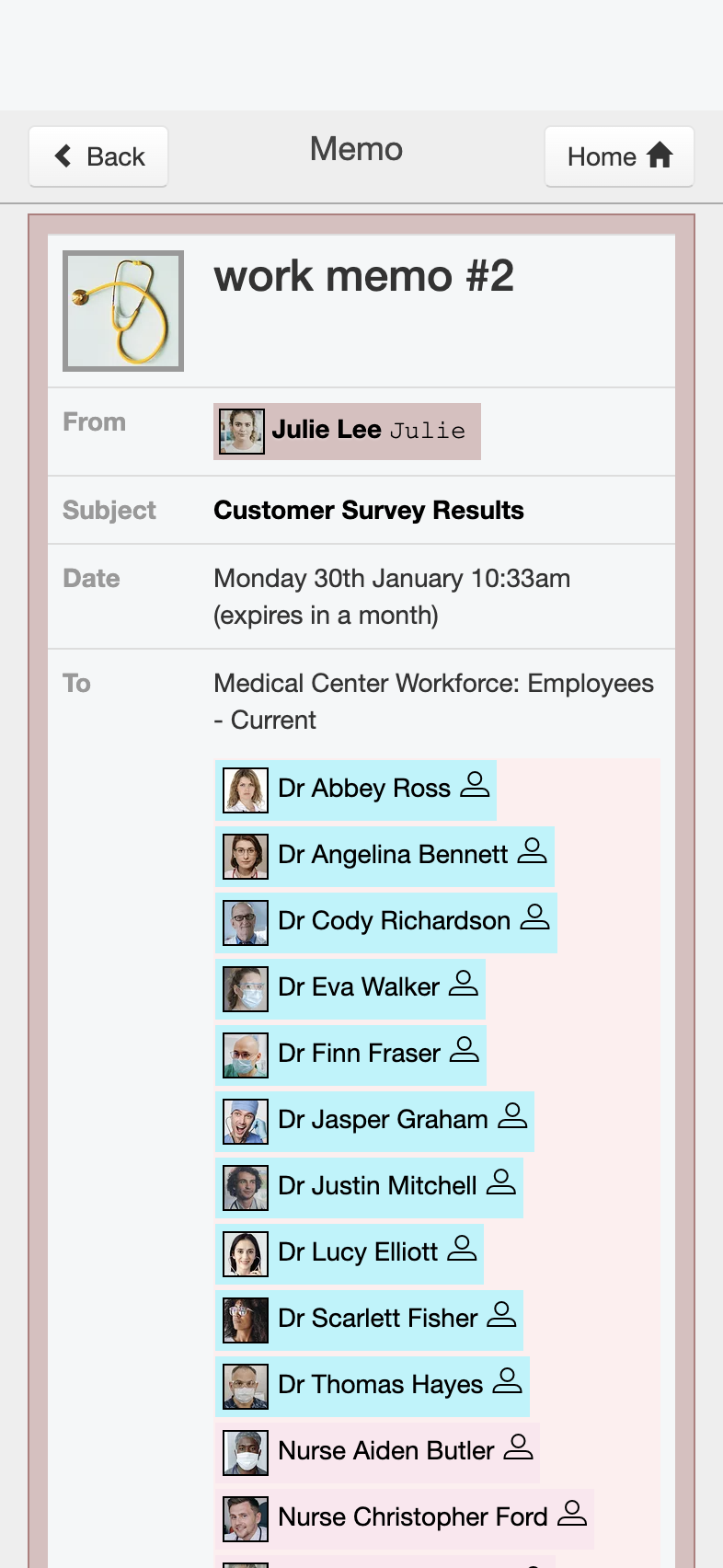Screen dimensions: 723x1568
Task: Click the person icon beside Dr Abbey Ross
Action: [x=475, y=785]
